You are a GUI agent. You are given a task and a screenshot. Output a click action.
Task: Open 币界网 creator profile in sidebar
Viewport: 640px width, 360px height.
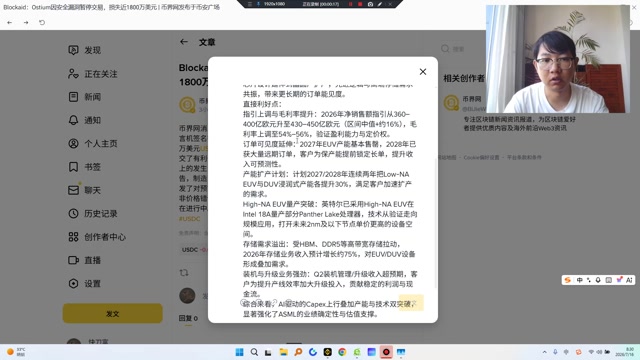click(x=472, y=99)
